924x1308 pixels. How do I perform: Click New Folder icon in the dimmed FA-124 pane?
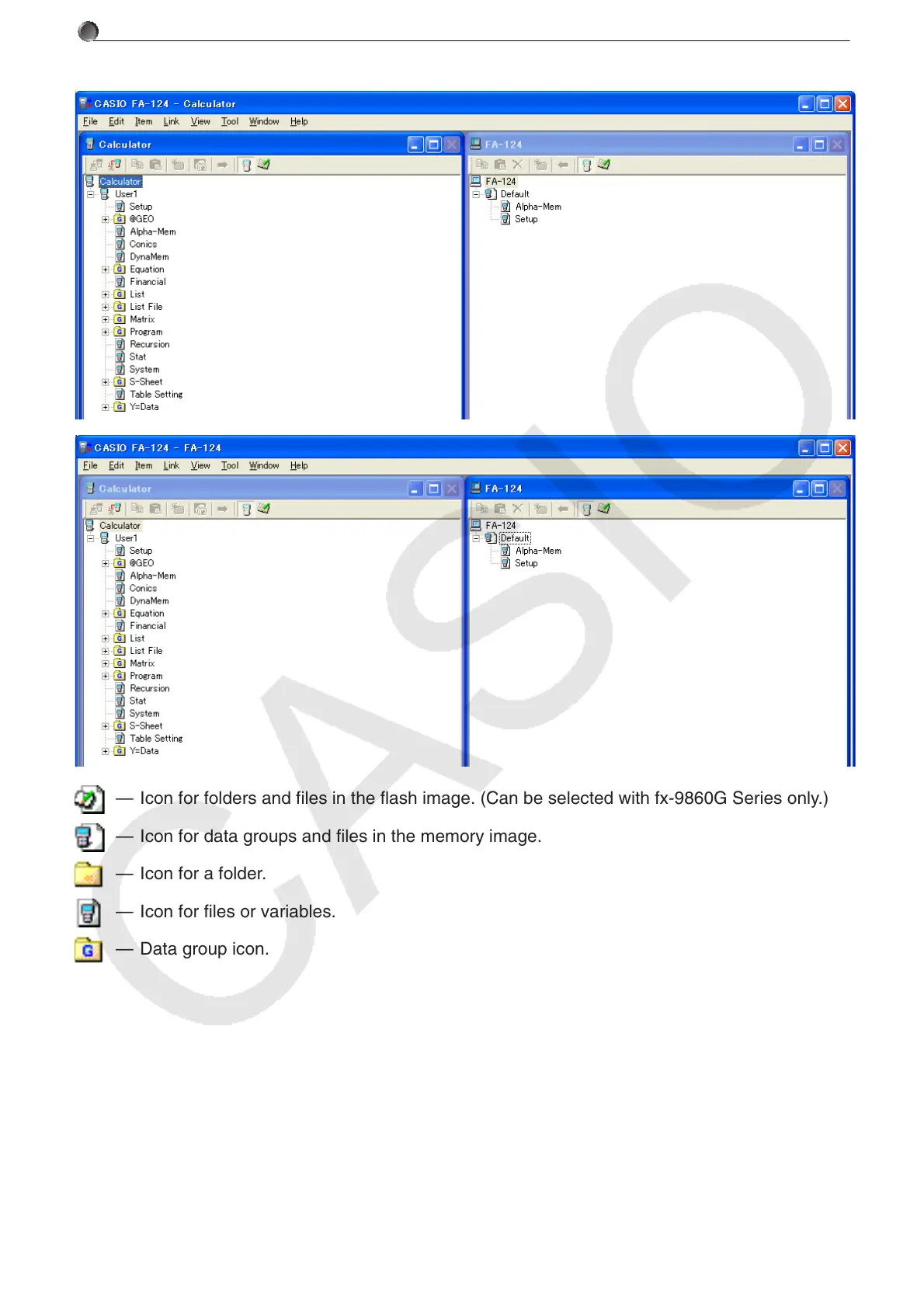540,165
